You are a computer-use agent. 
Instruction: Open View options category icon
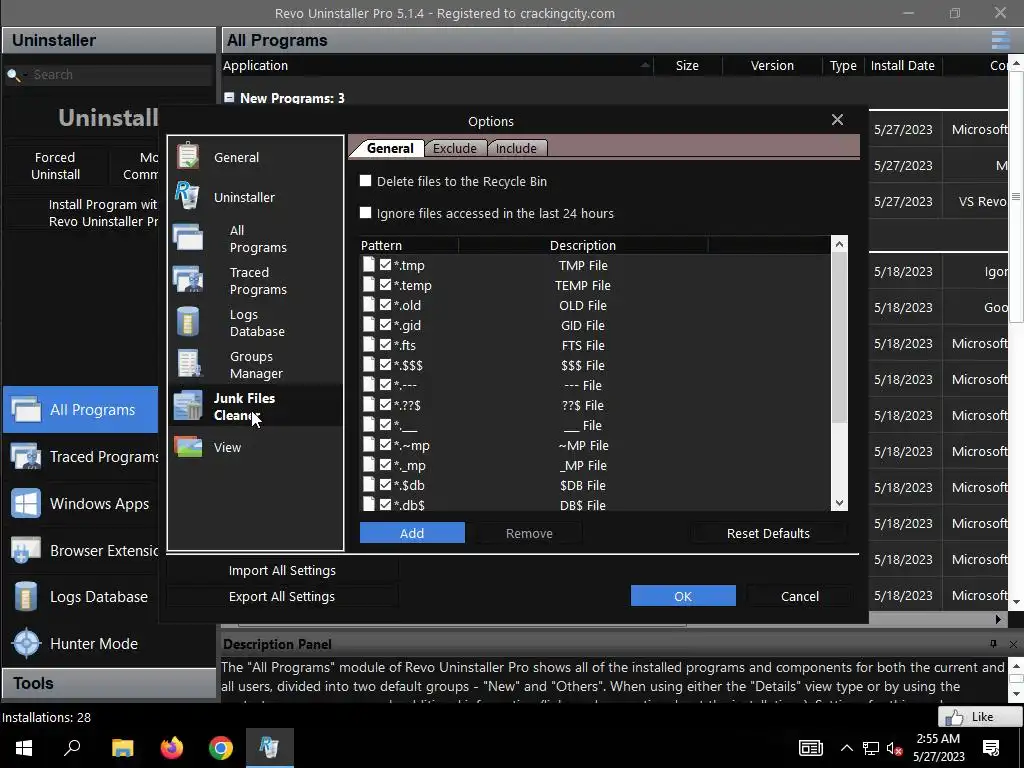[x=188, y=447]
